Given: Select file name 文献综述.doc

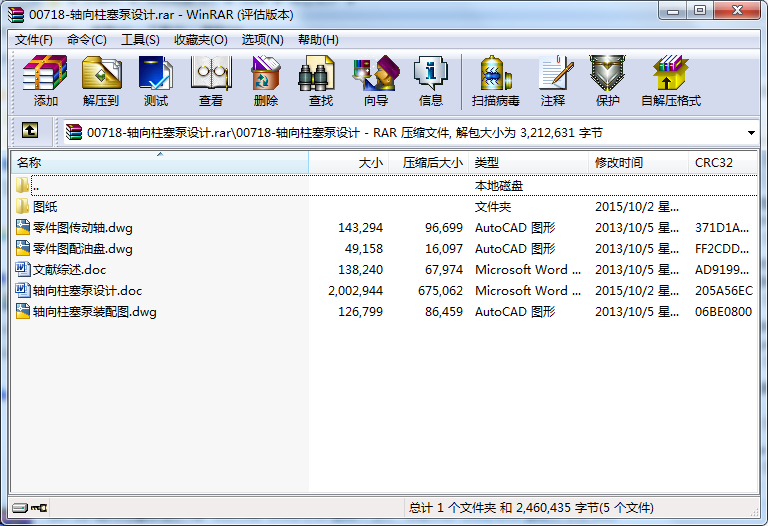Looking at the screenshot, I should pyautogui.click(x=70, y=270).
